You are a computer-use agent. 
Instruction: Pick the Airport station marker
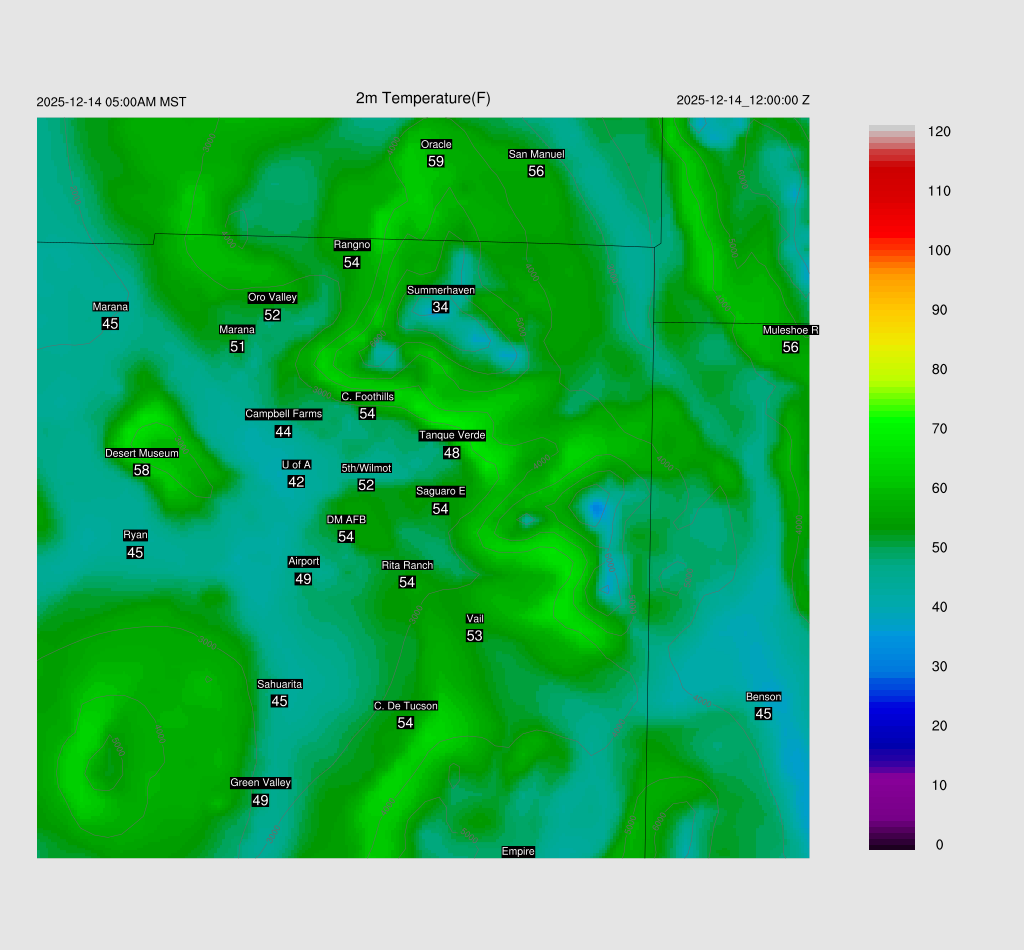[304, 561]
